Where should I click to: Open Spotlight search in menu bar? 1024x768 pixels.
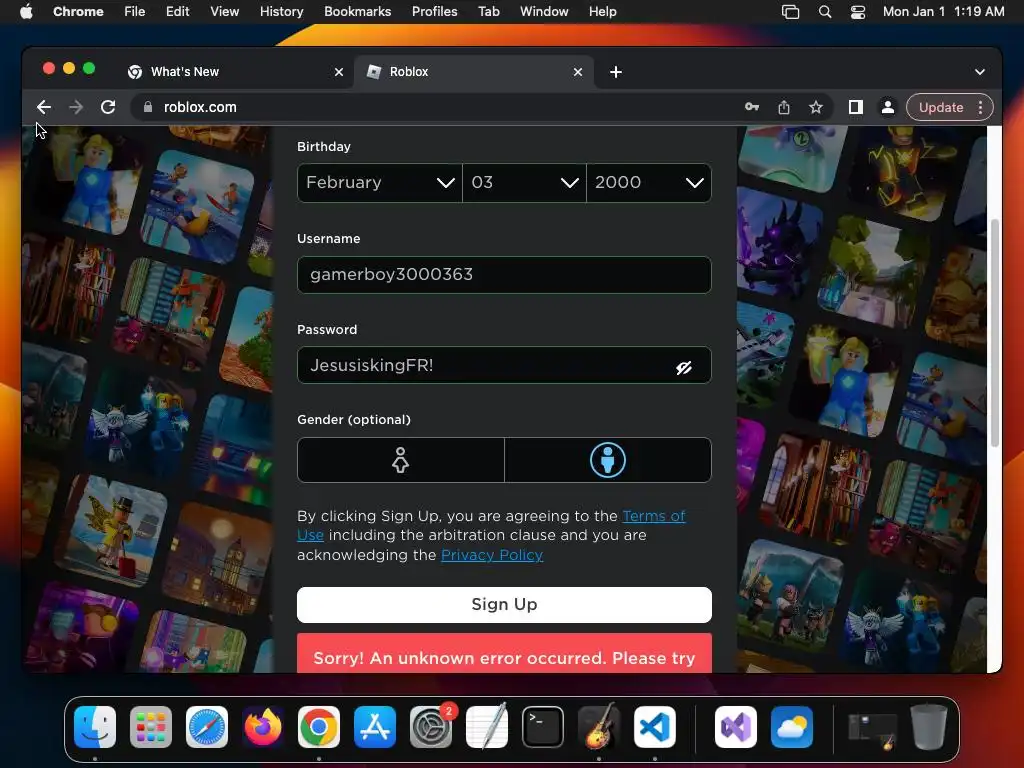click(825, 12)
